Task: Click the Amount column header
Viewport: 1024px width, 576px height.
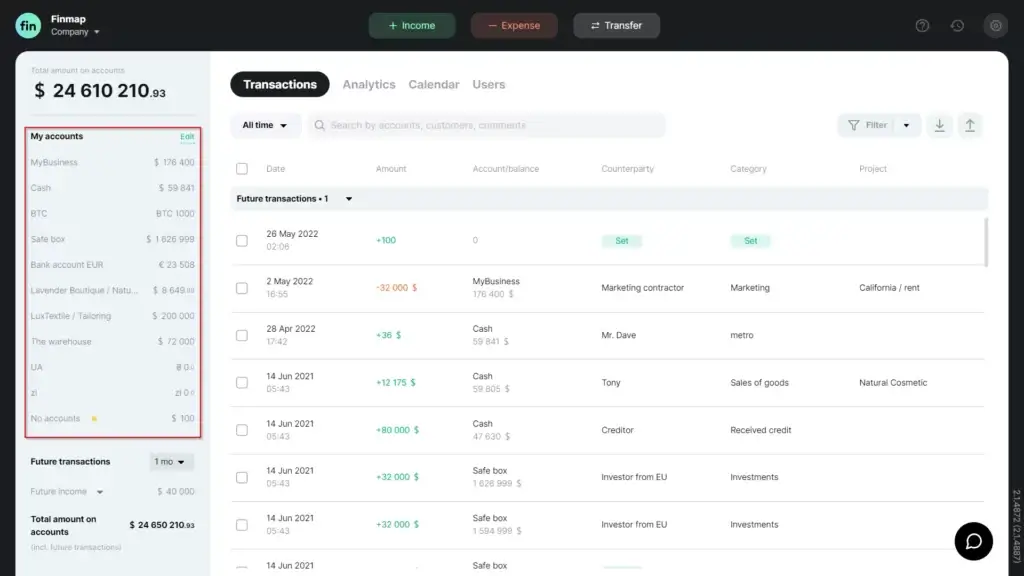Action: 391,168
